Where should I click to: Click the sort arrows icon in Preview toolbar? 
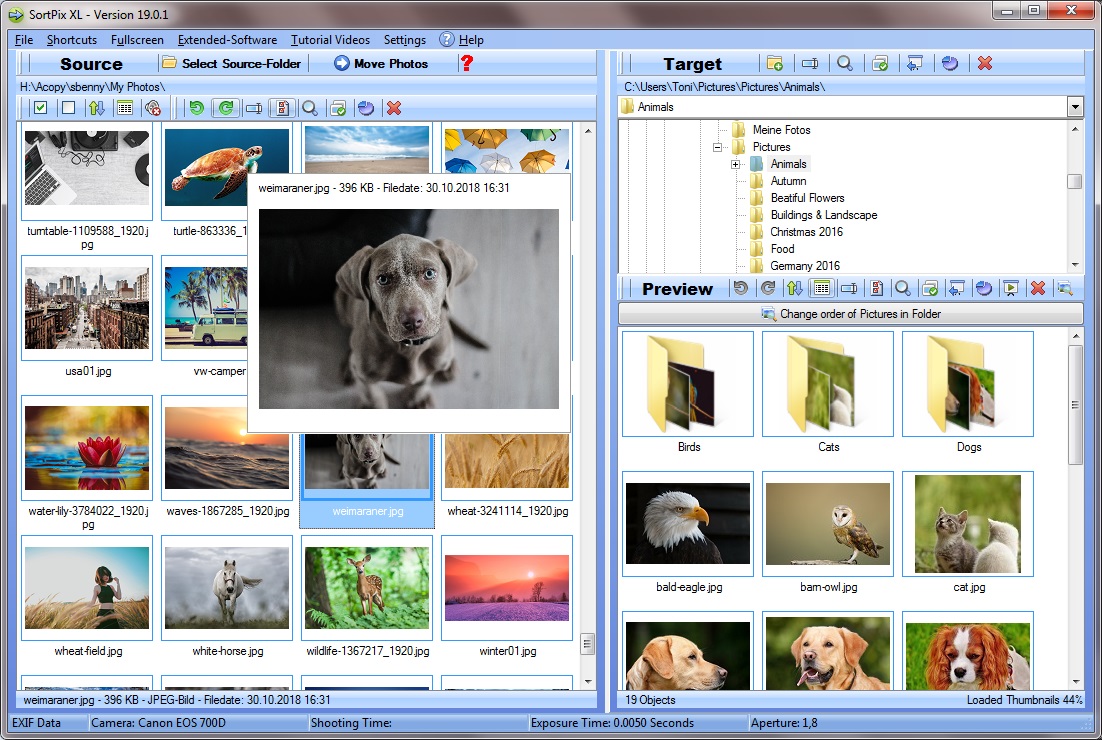point(794,288)
